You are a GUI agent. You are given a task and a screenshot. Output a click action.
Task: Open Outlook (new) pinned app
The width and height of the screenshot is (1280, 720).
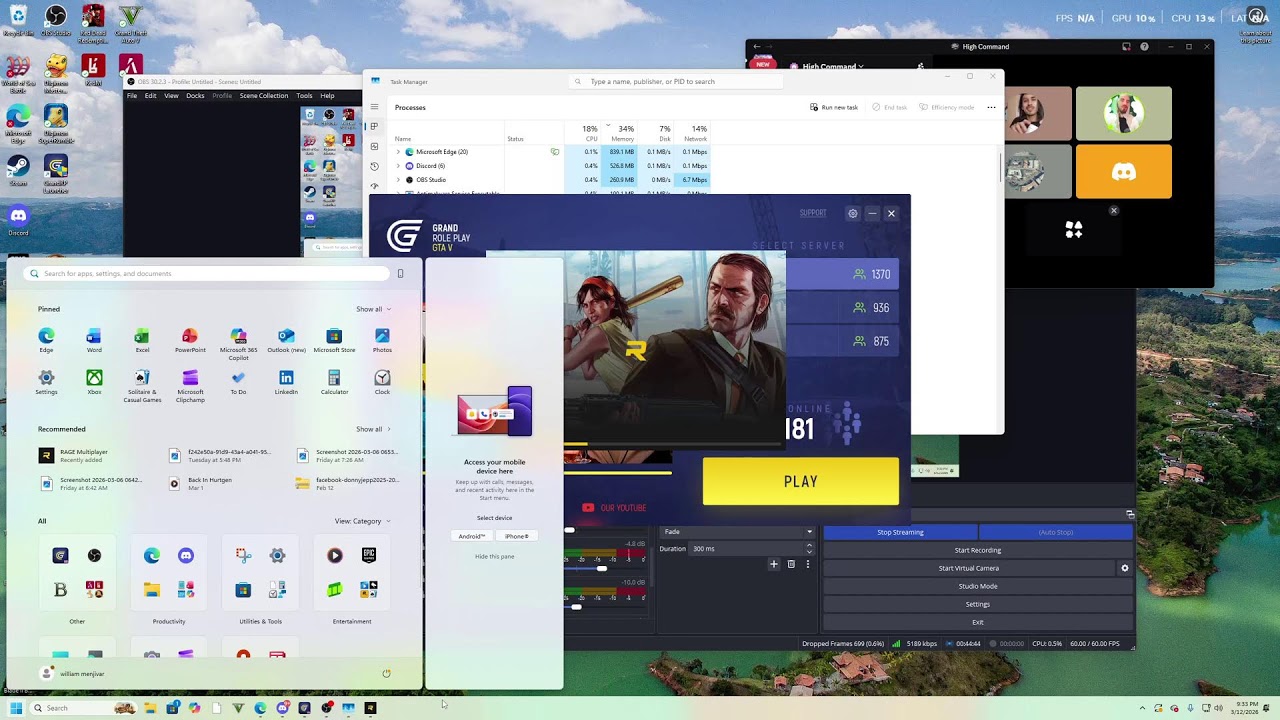tap(286, 340)
